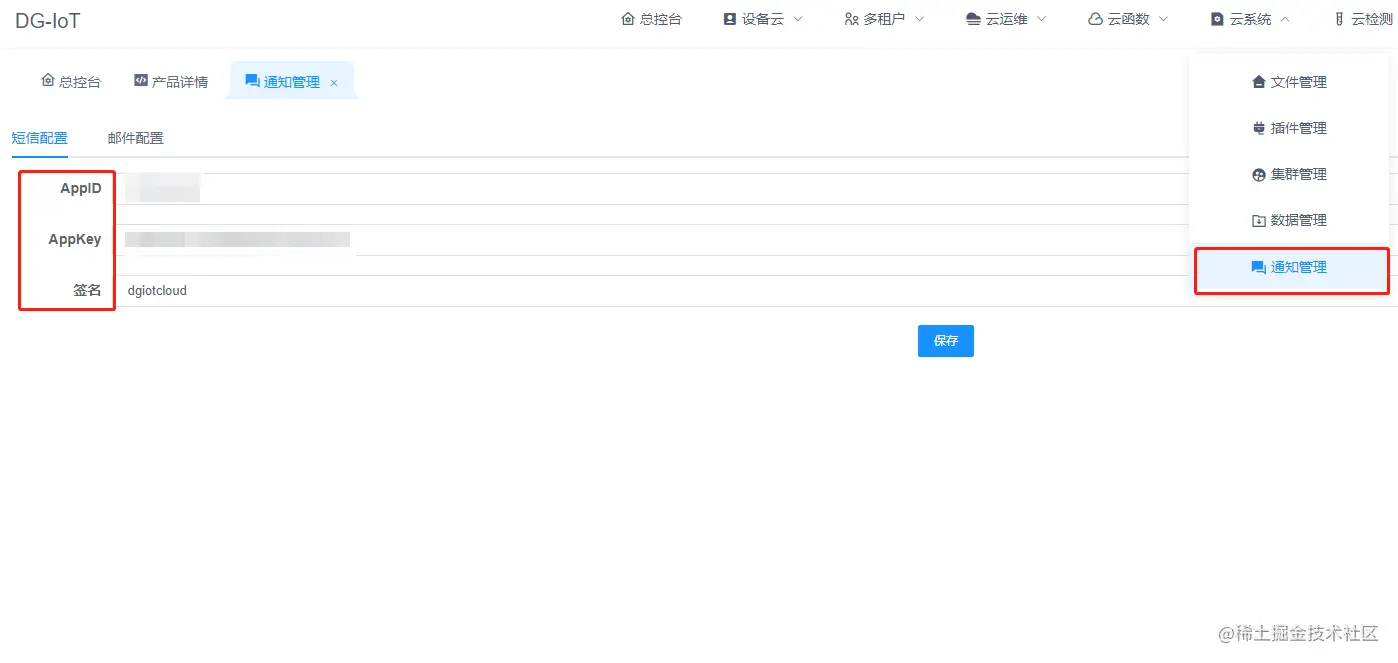Click the chat icon on the 通知管理 tab
Image resolution: width=1398 pixels, height=663 pixels.
[x=252, y=81]
